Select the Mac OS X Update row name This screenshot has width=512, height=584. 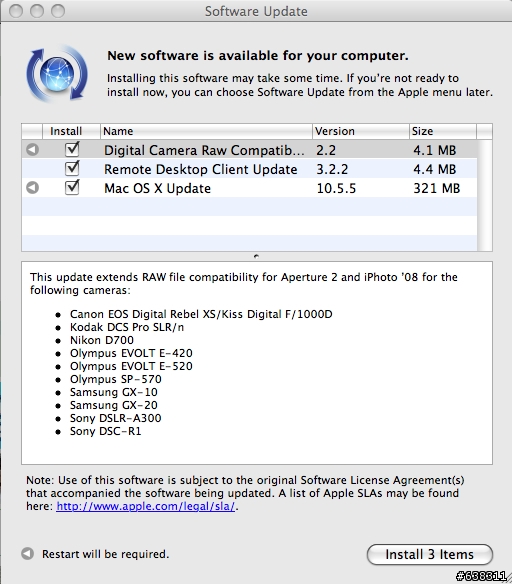coord(157,188)
